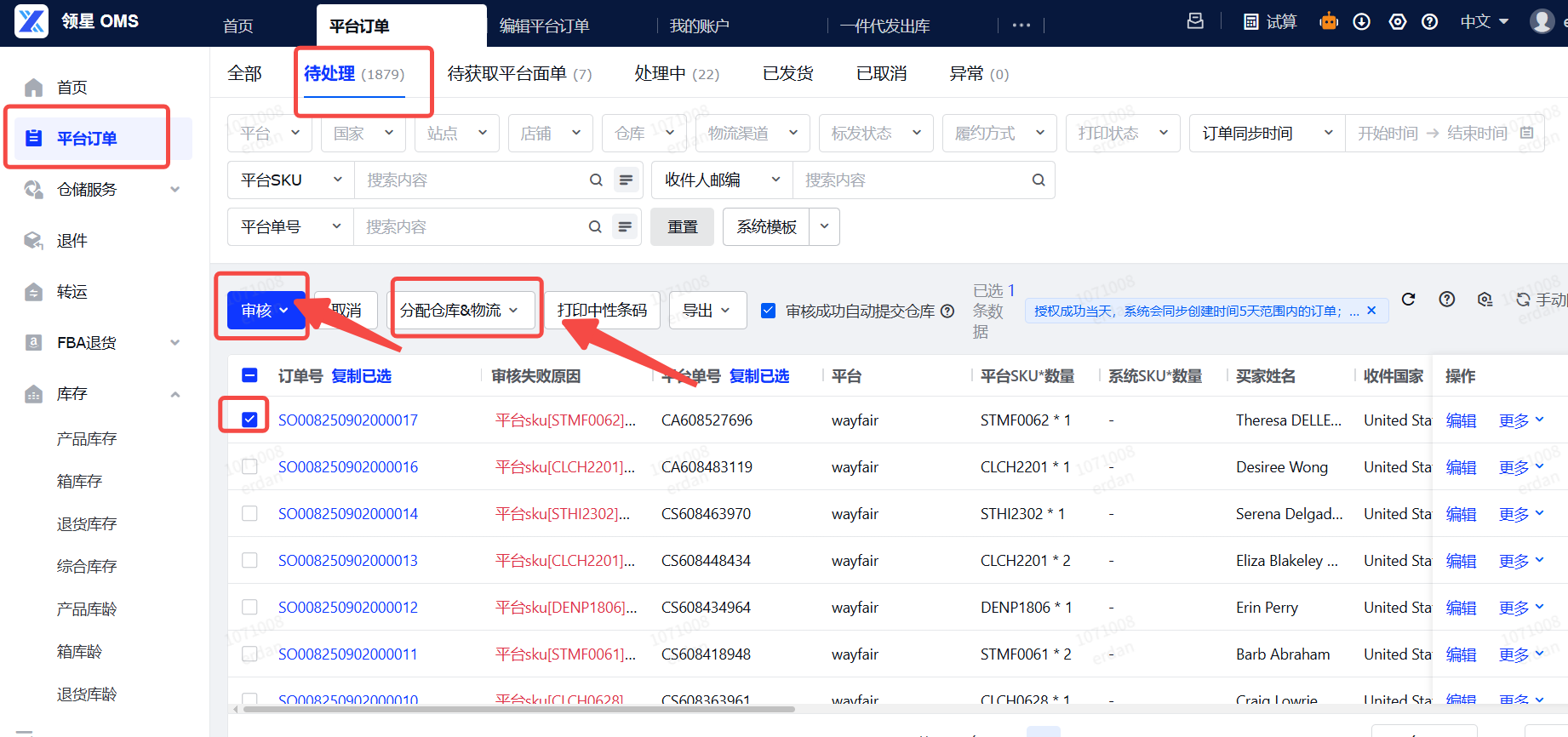Open the settings gear icon in header

pos(1398,22)
